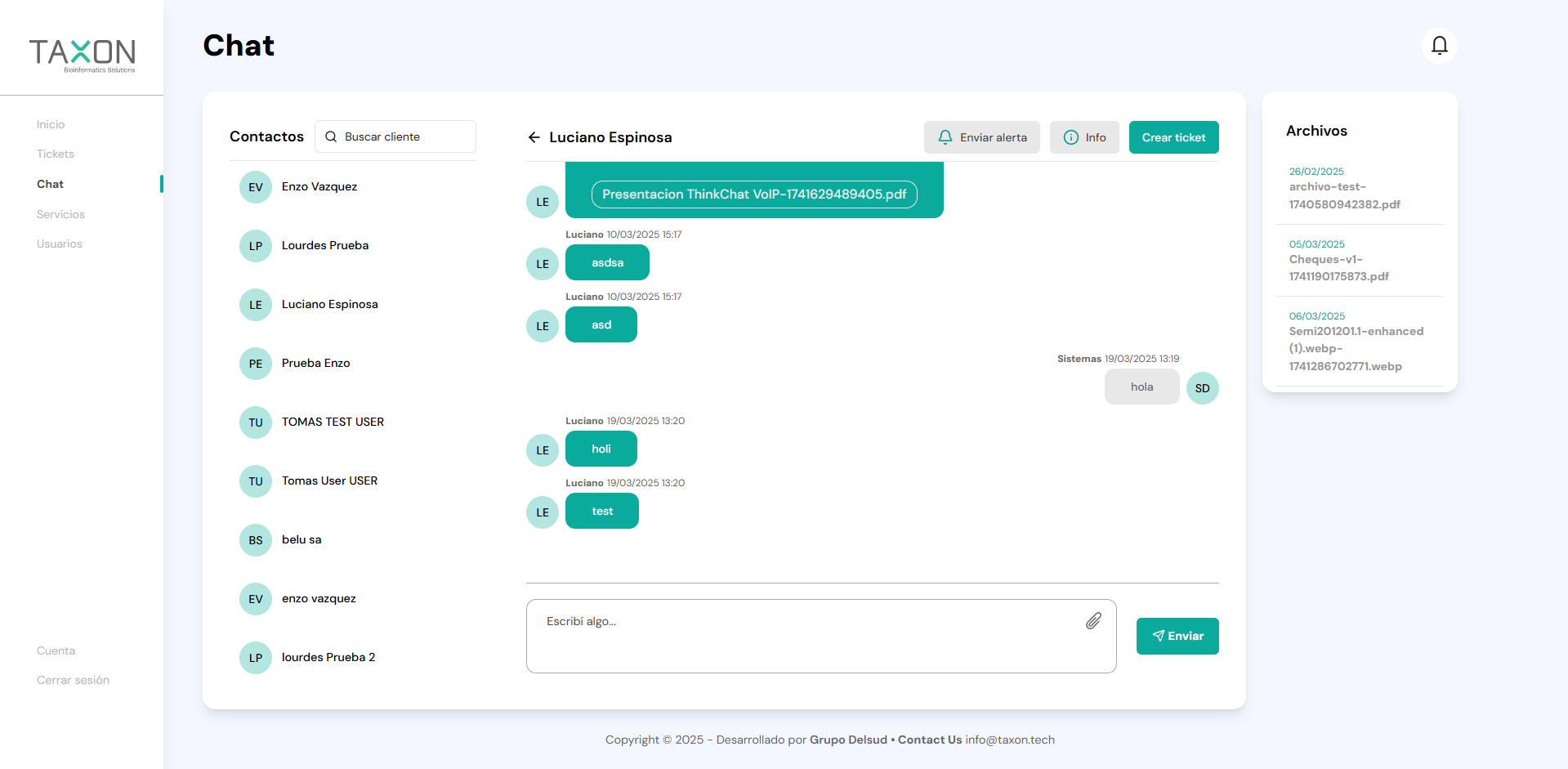The height and width of the screenshot is (769, 1568).
Task: Open the Info panel button
Action: pyautogui.click(x=1084, y=137)
